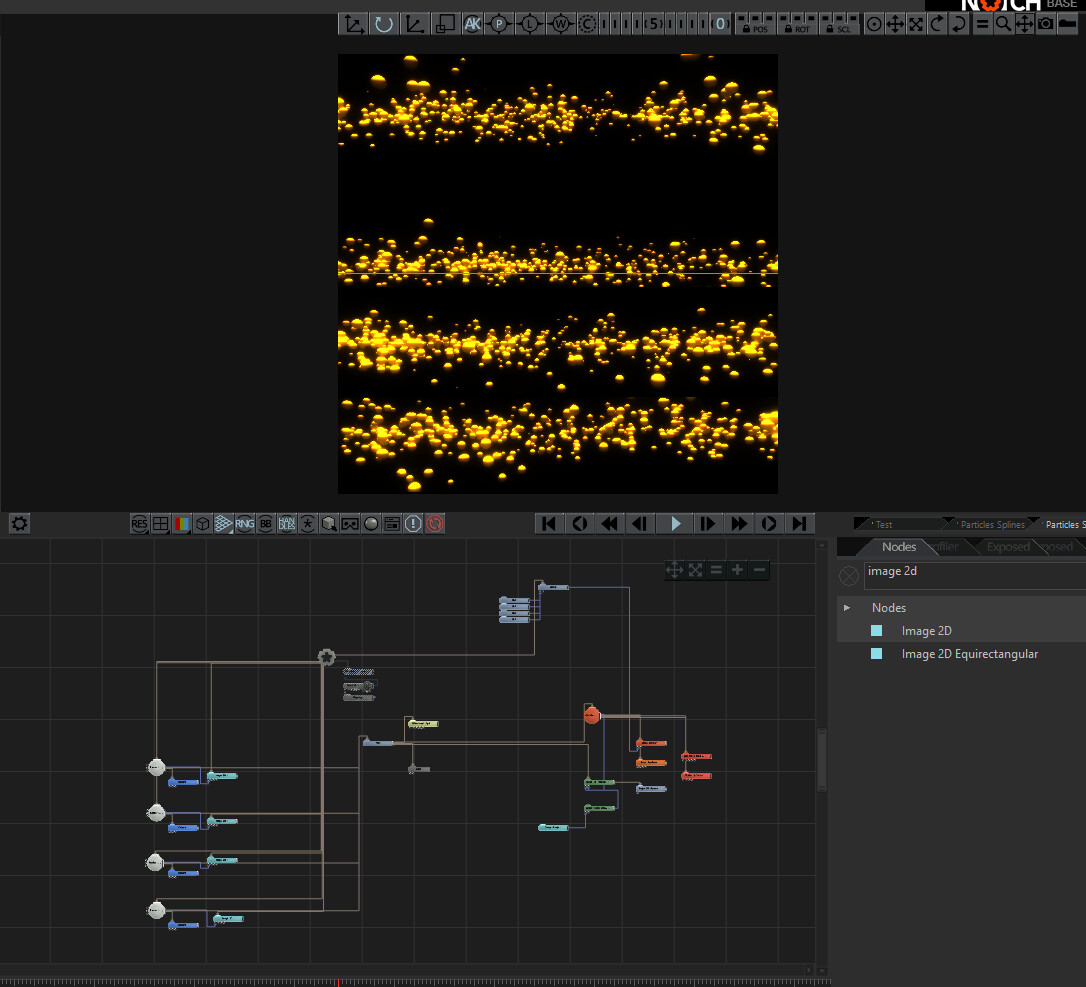Jump to end of timeline
The image size is (1086, 987).
click(799, 524)
